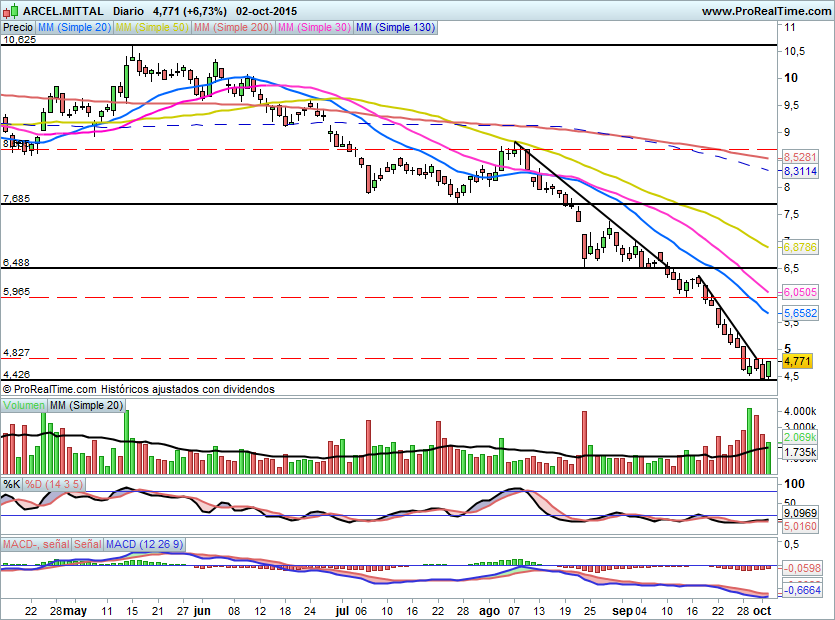Click the -0,6664 MACD value box
835x620 pixels.
(802, 590)
